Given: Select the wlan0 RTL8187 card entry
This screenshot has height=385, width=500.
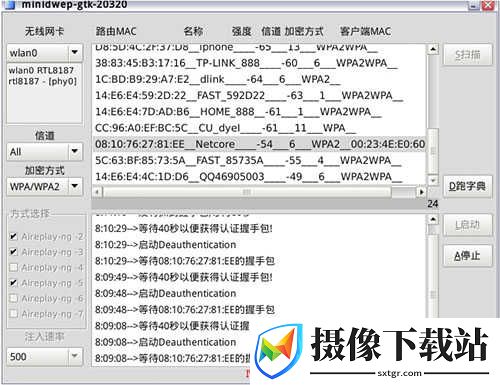Looking at the screenshot, I should [x=42, y=76].
